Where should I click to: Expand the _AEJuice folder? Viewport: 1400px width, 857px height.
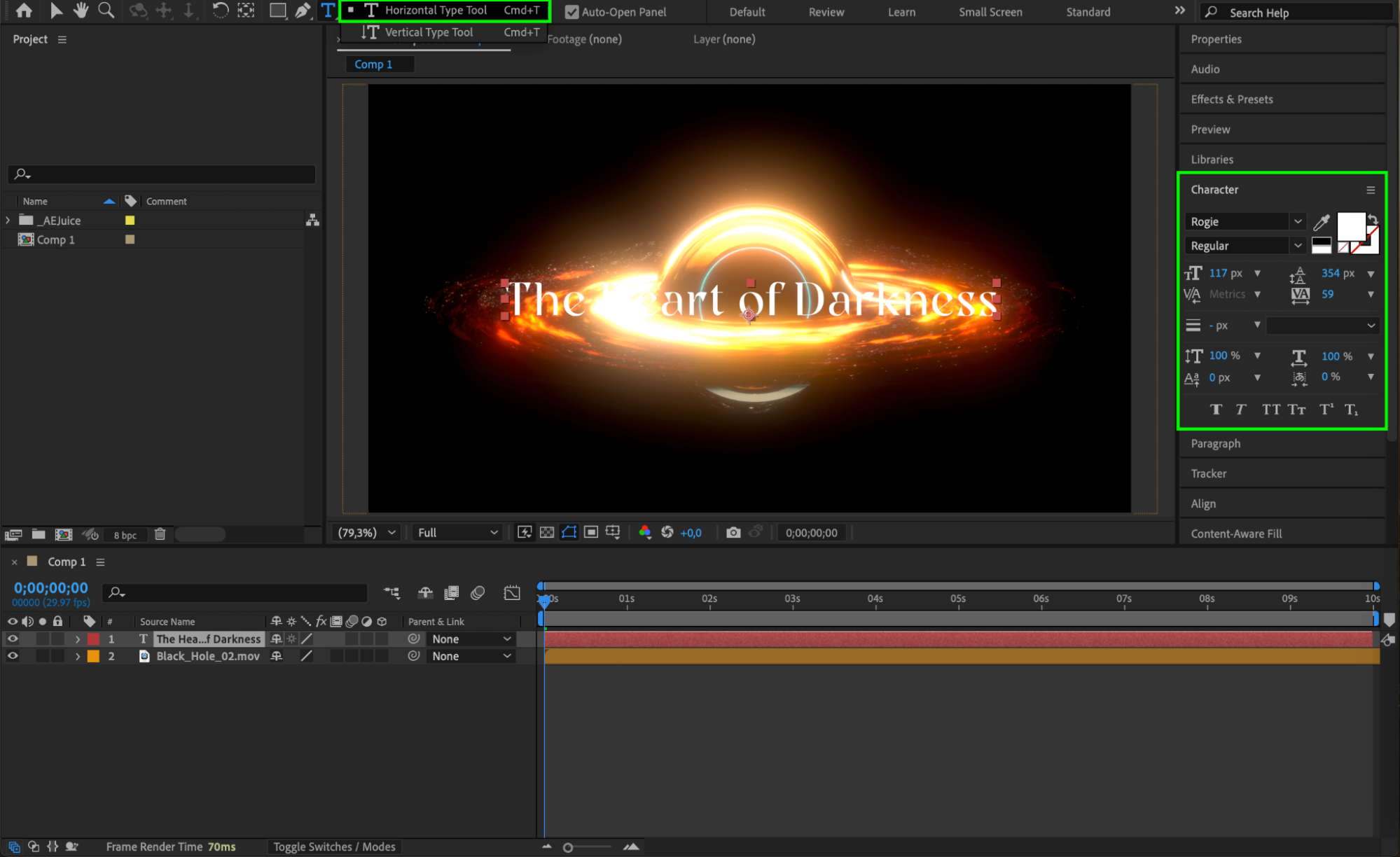pyautogui.click(x=8, y=220)
